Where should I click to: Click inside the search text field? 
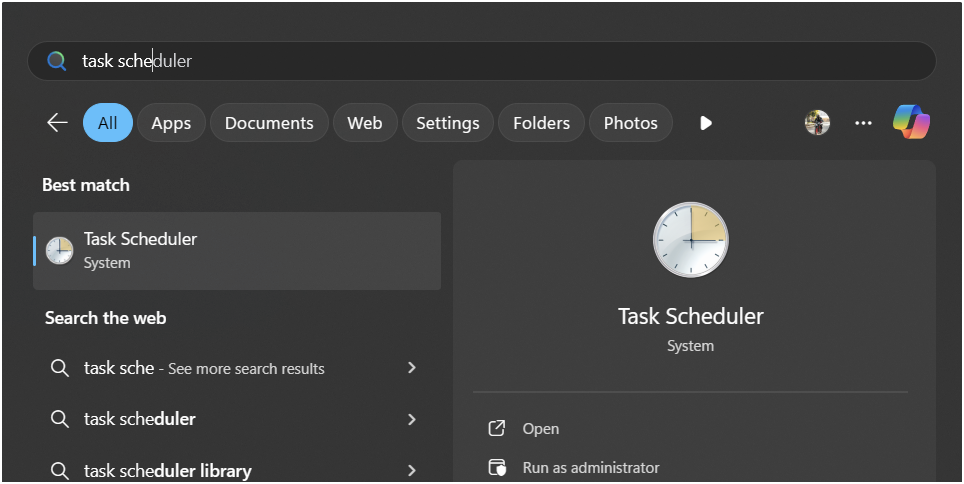point(481,61)
